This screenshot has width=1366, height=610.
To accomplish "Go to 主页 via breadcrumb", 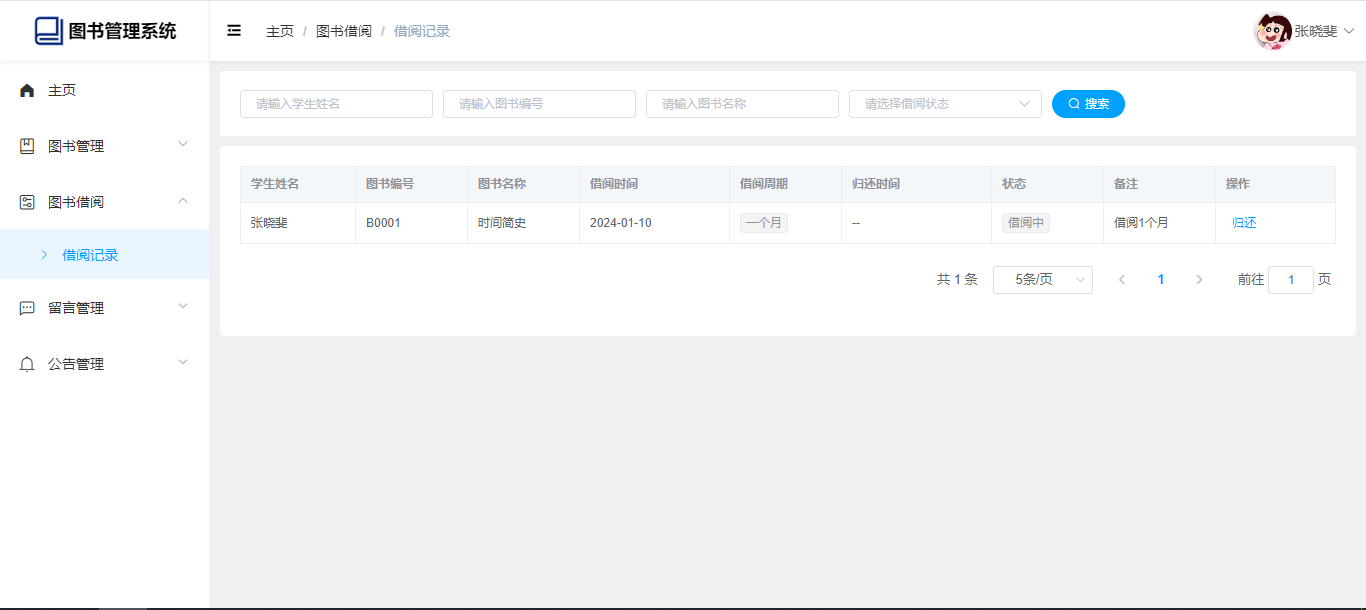I will pyautogui.click(x=280, y=31).
